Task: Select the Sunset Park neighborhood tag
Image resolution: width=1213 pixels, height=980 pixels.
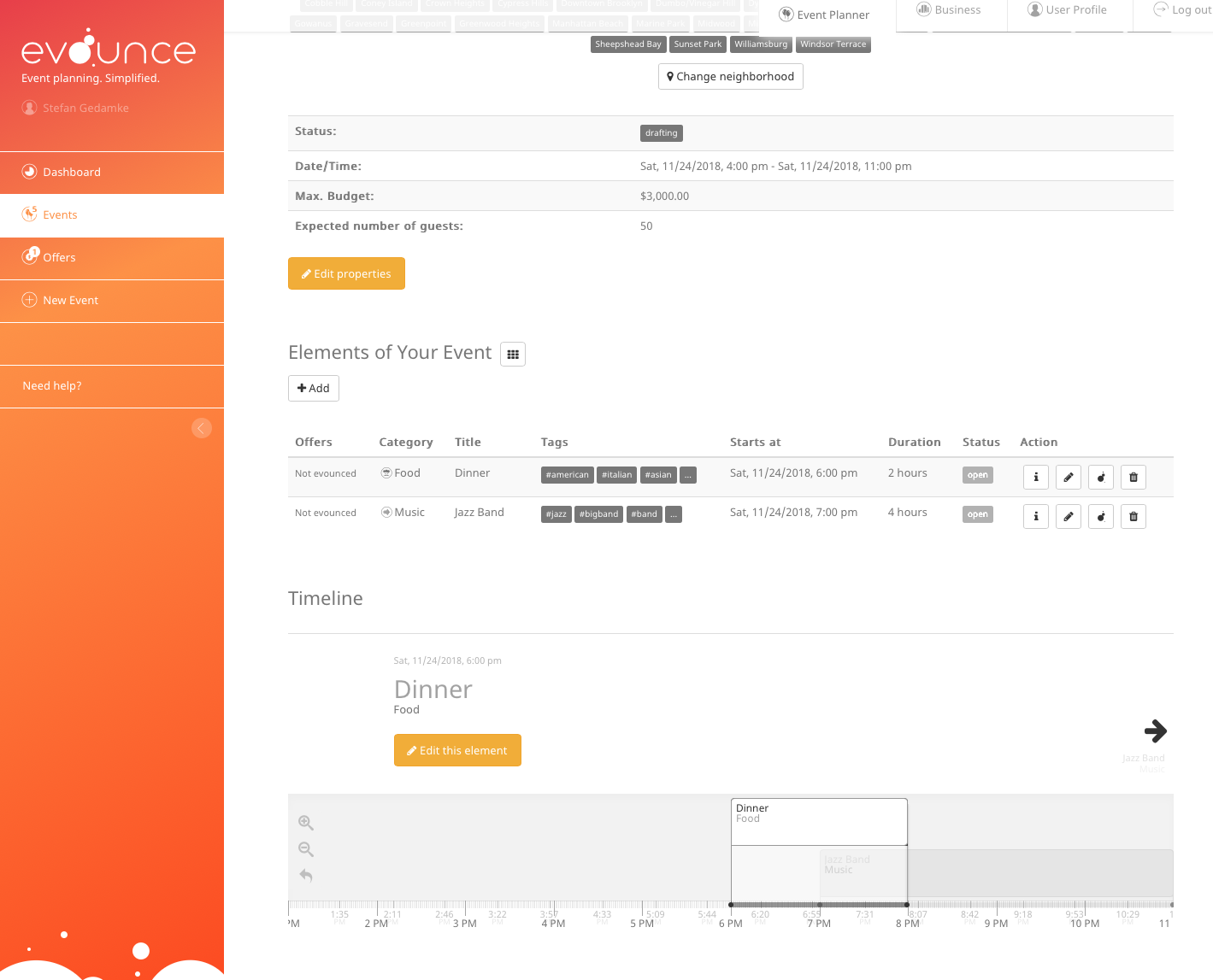Action: [x=698, y=44]
